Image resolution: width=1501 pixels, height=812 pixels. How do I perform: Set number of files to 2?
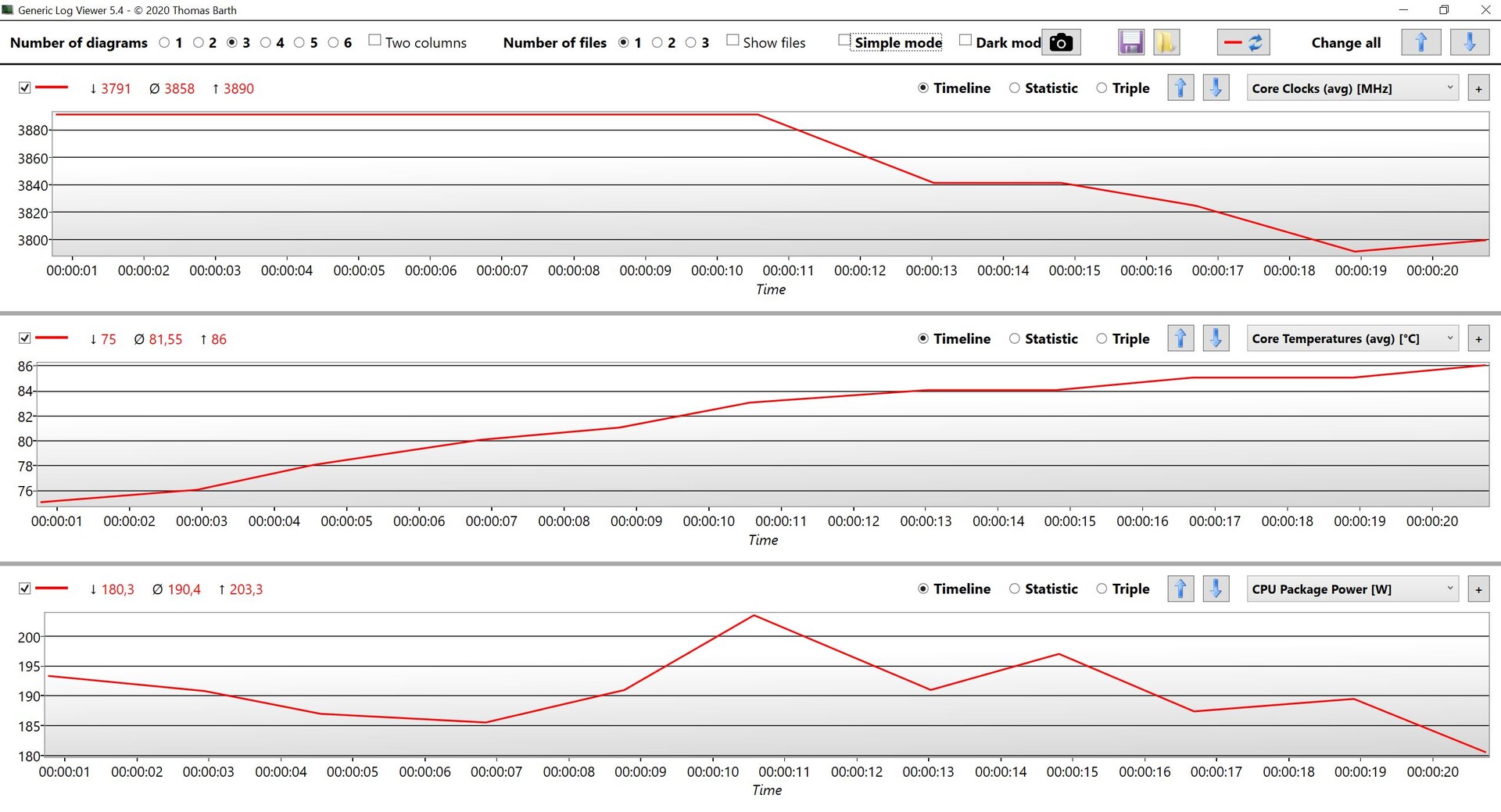(657, 43)
